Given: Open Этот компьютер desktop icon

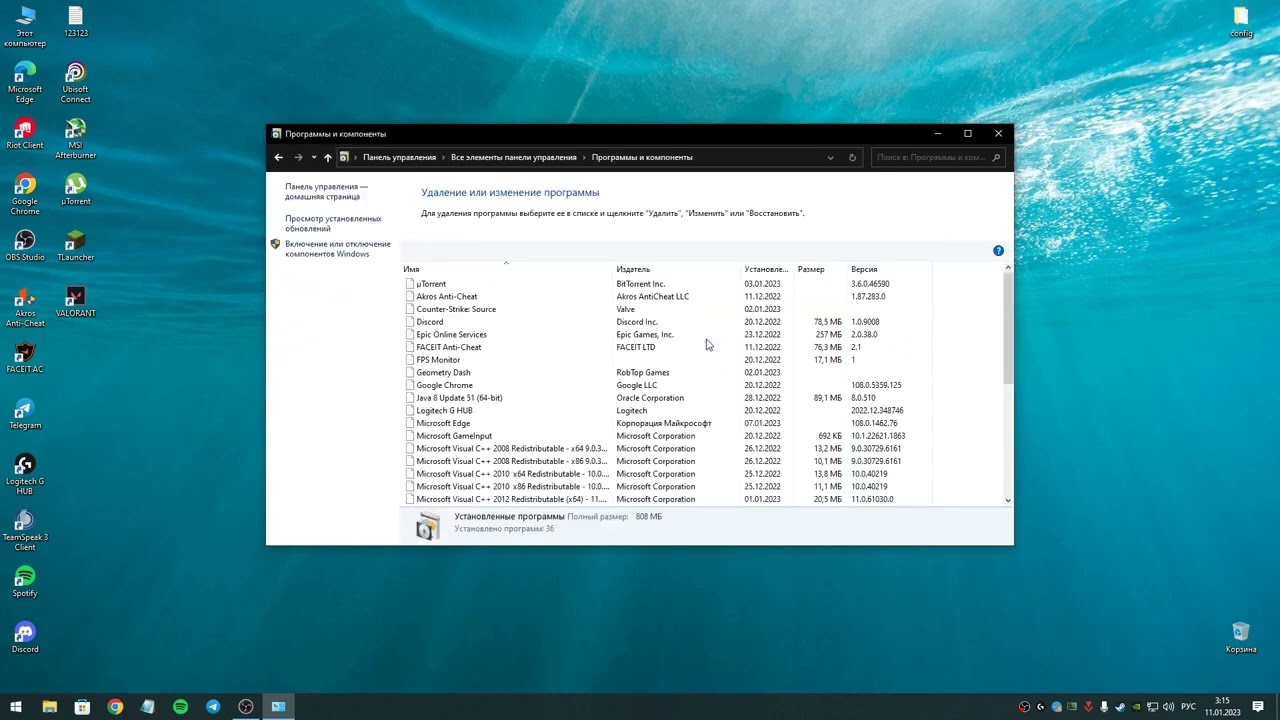Looking at the screenshot, I should (x=25, y=27).
